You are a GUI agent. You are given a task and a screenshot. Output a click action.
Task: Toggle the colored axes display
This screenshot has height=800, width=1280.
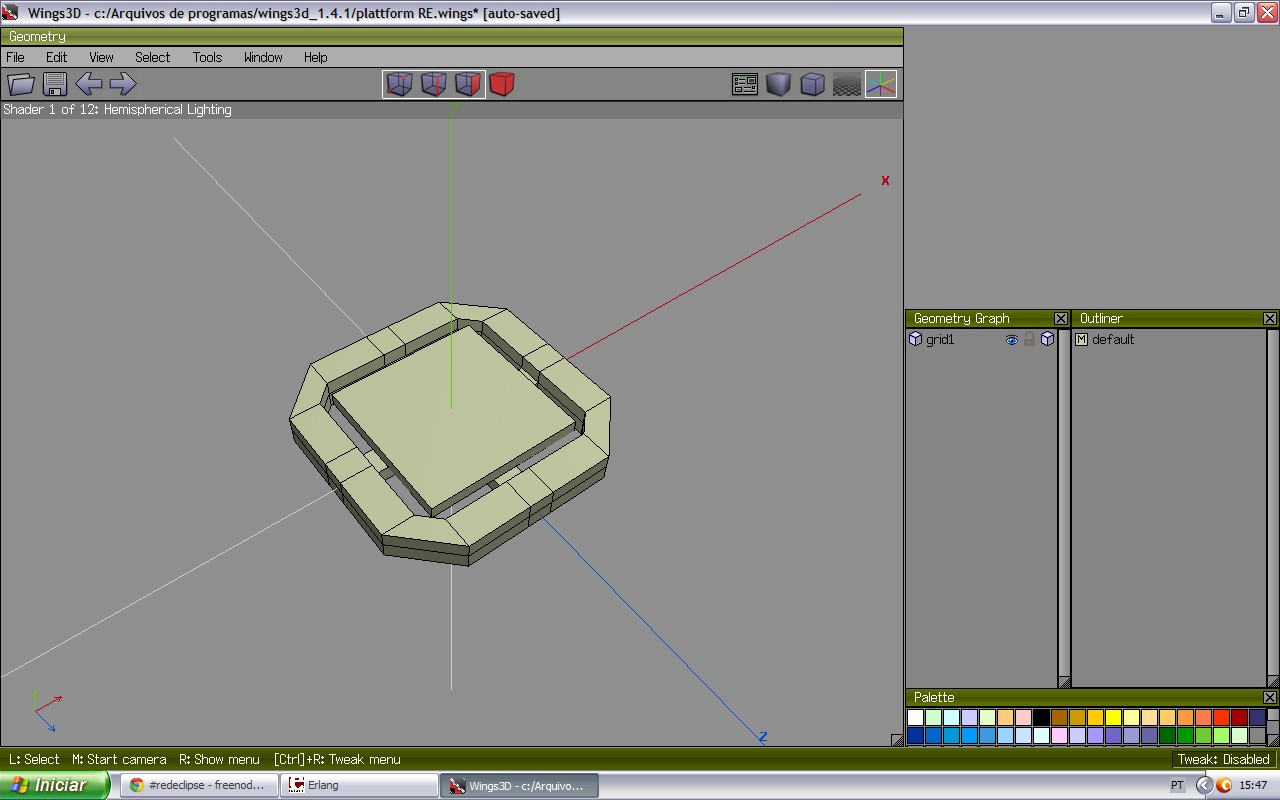[881, 85]
